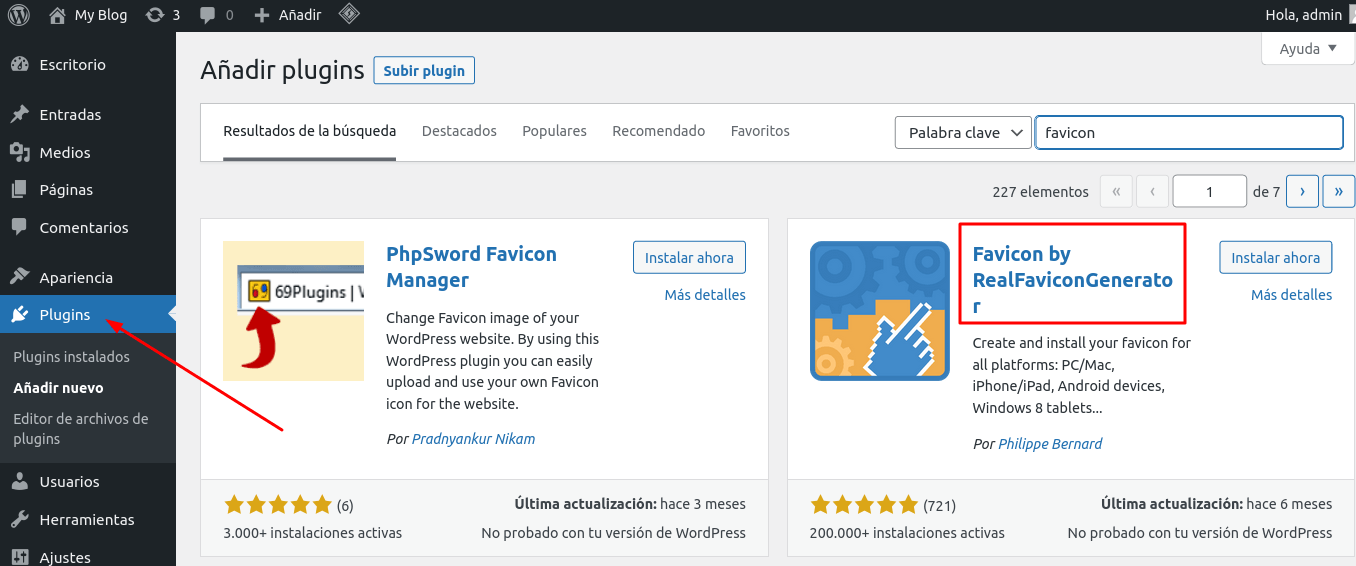Click the current page number field
The height and width of the screenshot is (566, 1356).
(1209, 191)
